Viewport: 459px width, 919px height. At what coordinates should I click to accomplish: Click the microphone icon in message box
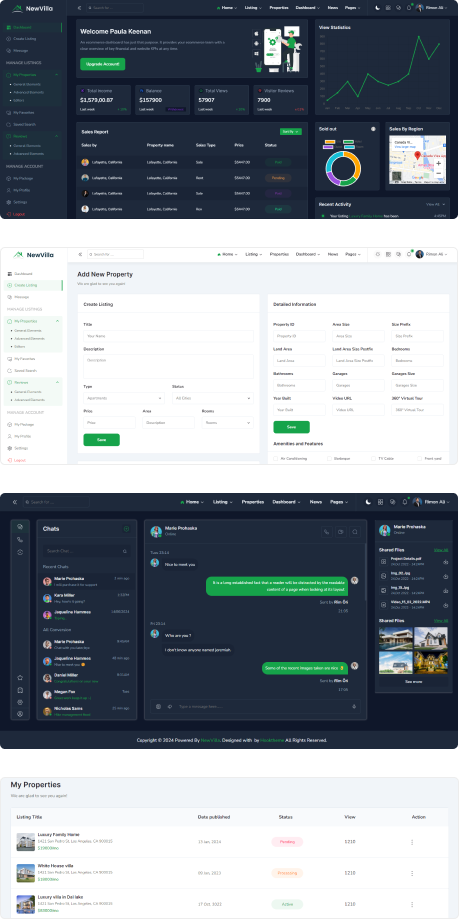[x=354, y=706]
